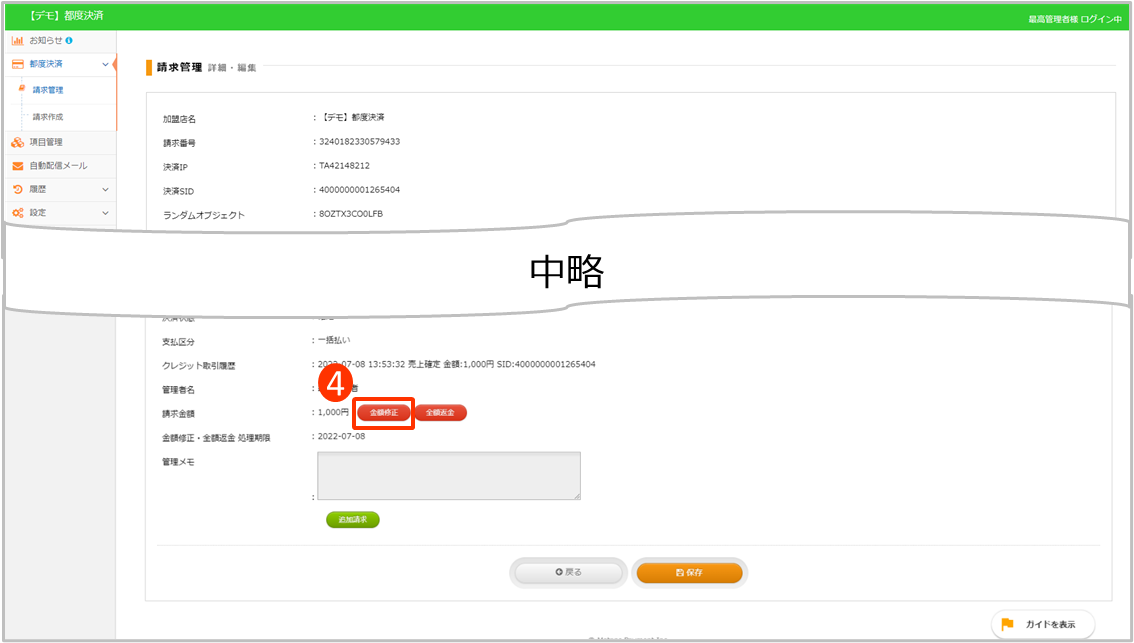Click the green 追加請求 button
The image size is (1134, 643).
353,520
